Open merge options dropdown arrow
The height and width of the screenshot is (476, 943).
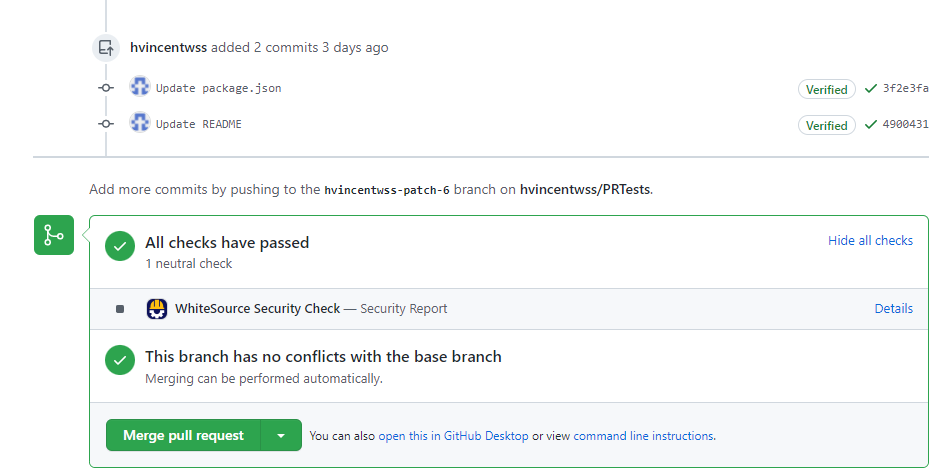pos(281,436)
